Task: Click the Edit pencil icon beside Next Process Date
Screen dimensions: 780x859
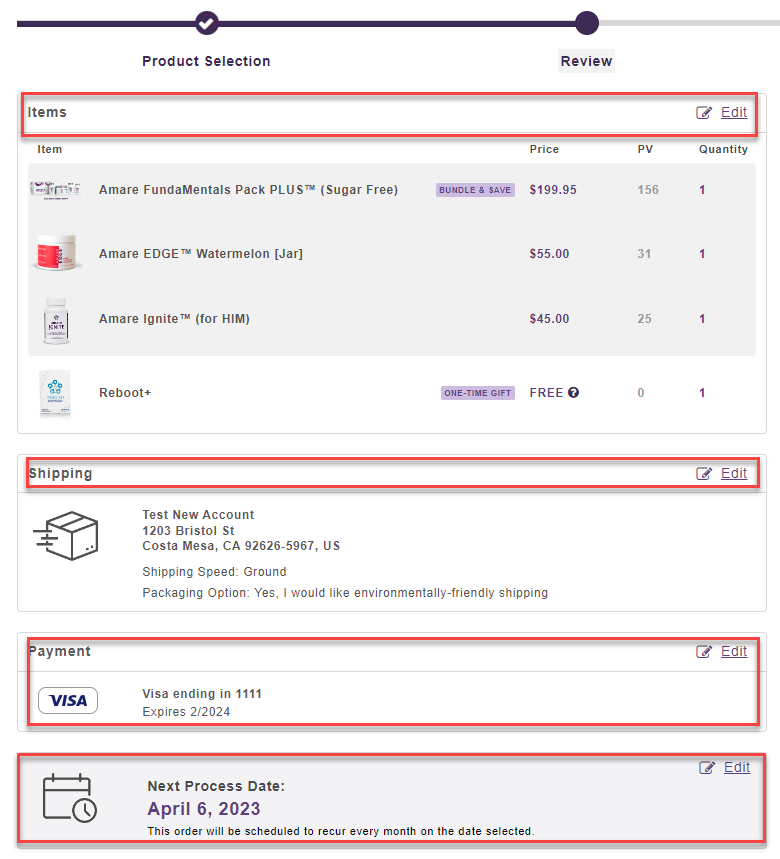Action: (x=707, y=767)
